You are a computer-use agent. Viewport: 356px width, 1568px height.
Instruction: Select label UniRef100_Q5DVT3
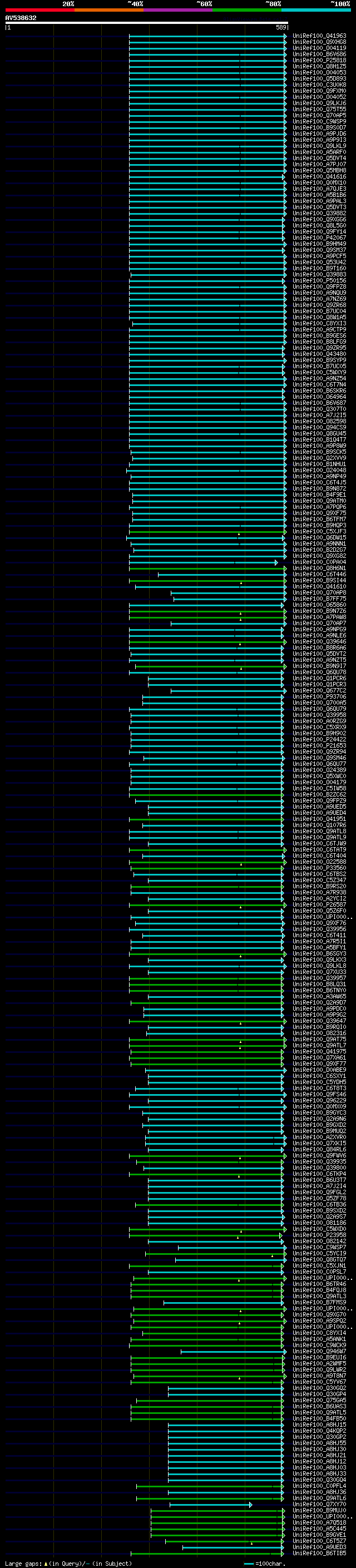(319, 207)
